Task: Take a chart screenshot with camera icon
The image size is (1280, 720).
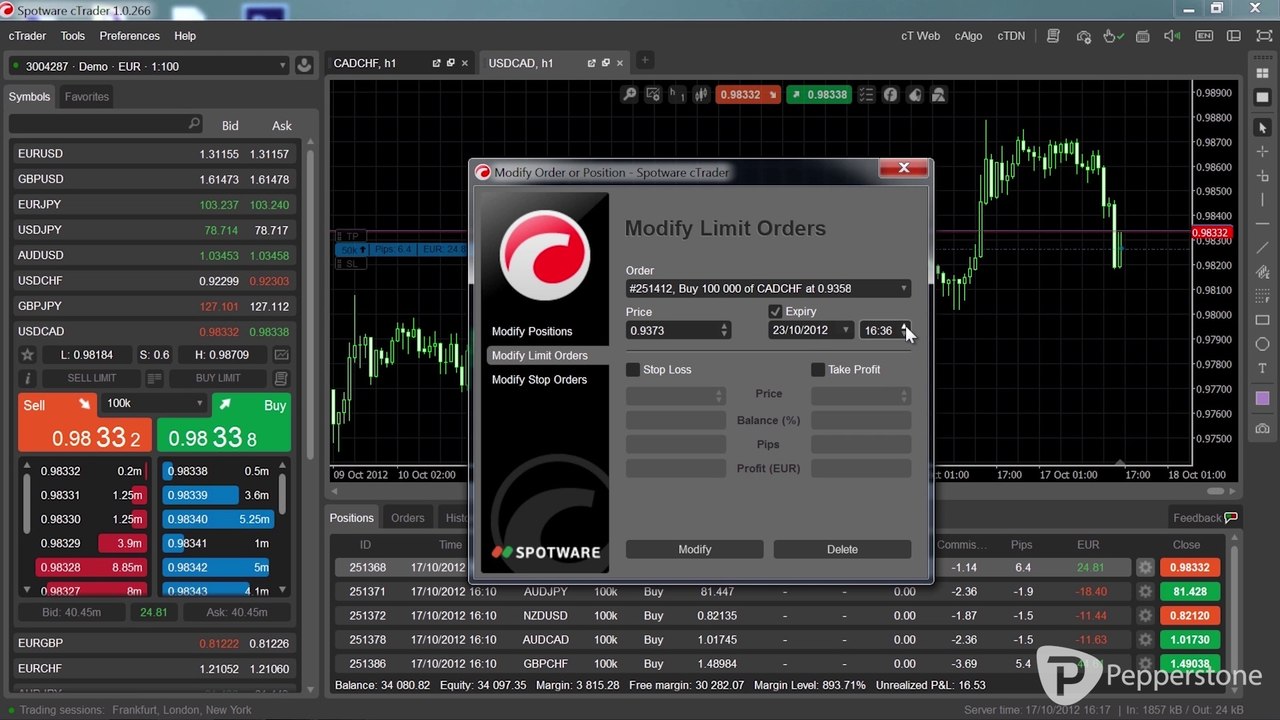Action: tap(1262, 428)
